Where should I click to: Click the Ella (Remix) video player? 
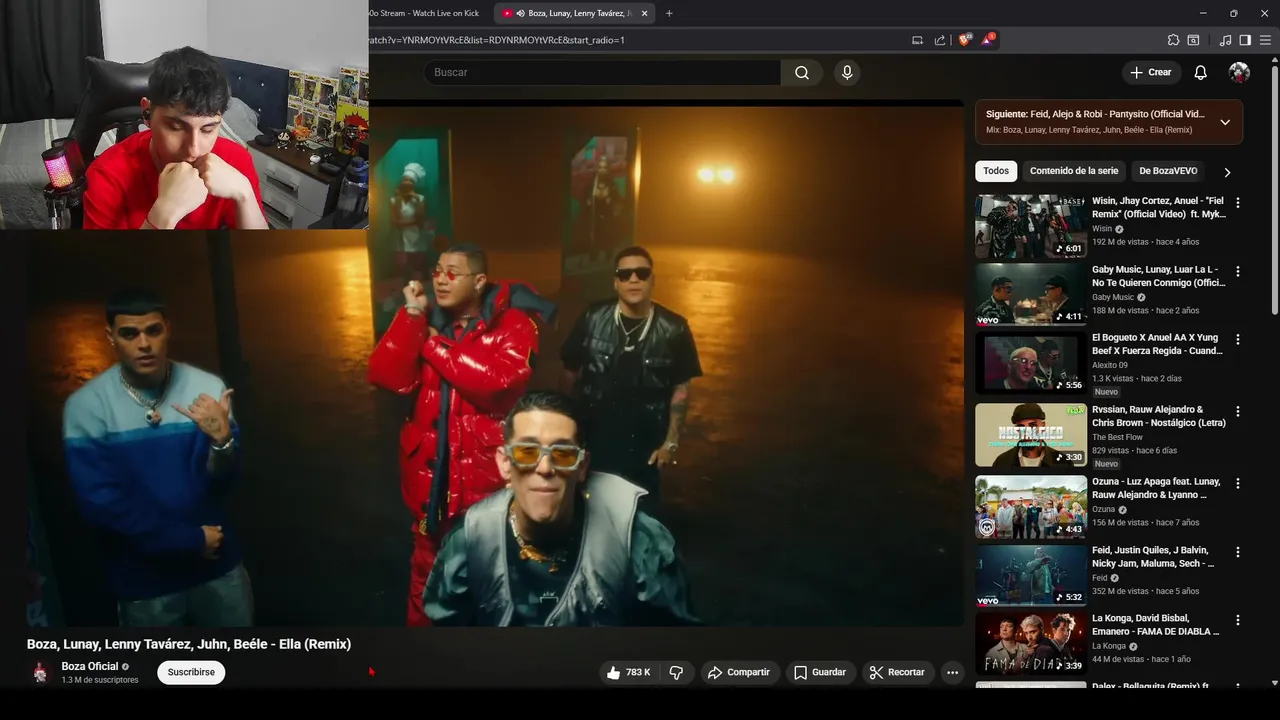click(x=495, y=365)
